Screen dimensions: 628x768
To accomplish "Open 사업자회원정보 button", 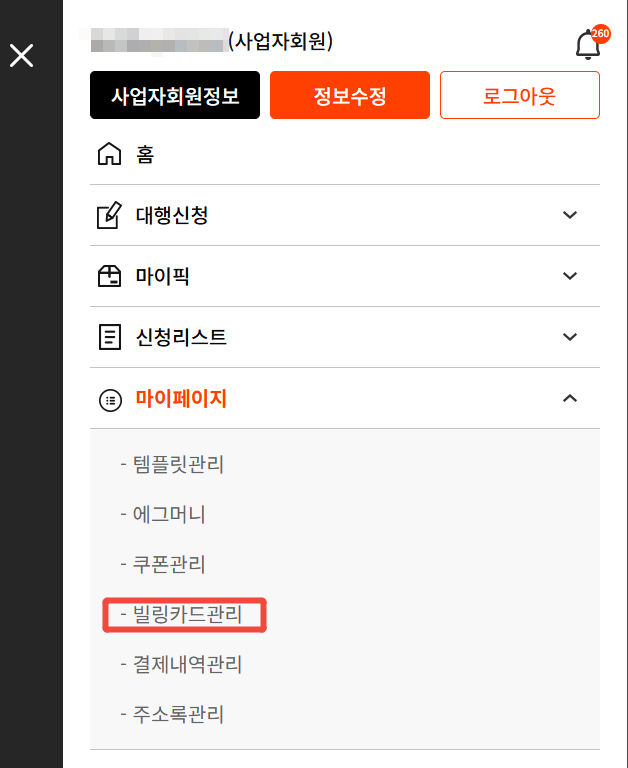I will click(175, 95).
